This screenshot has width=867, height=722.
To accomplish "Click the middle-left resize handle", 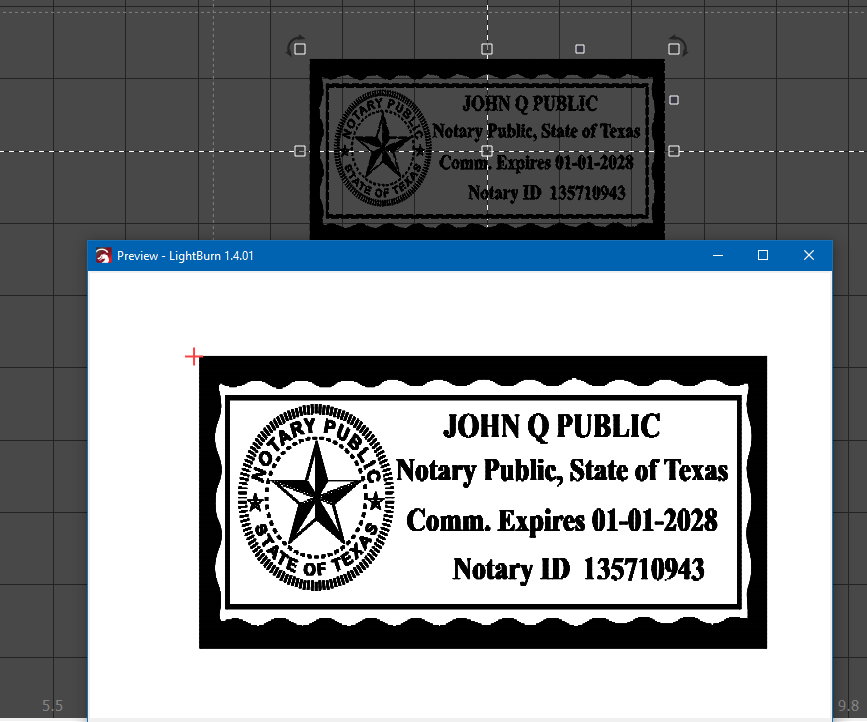I will click(300, 151).
